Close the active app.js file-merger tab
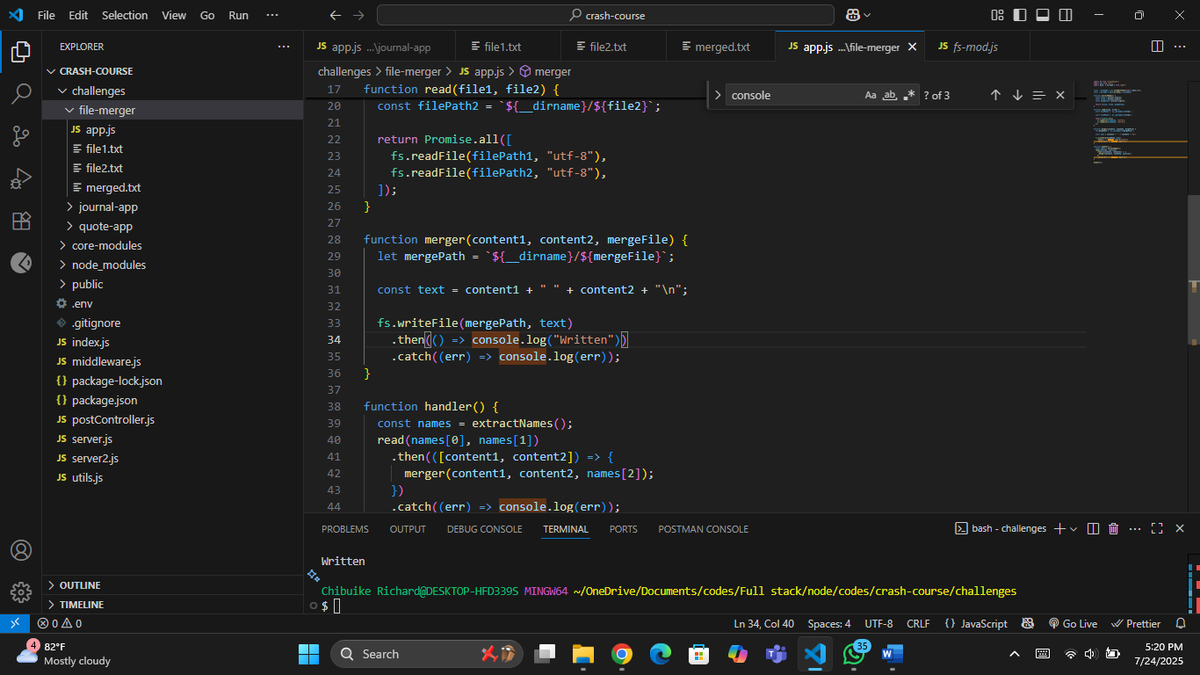The height and width of the screenshot is (675, 1200). click(912, 47)
